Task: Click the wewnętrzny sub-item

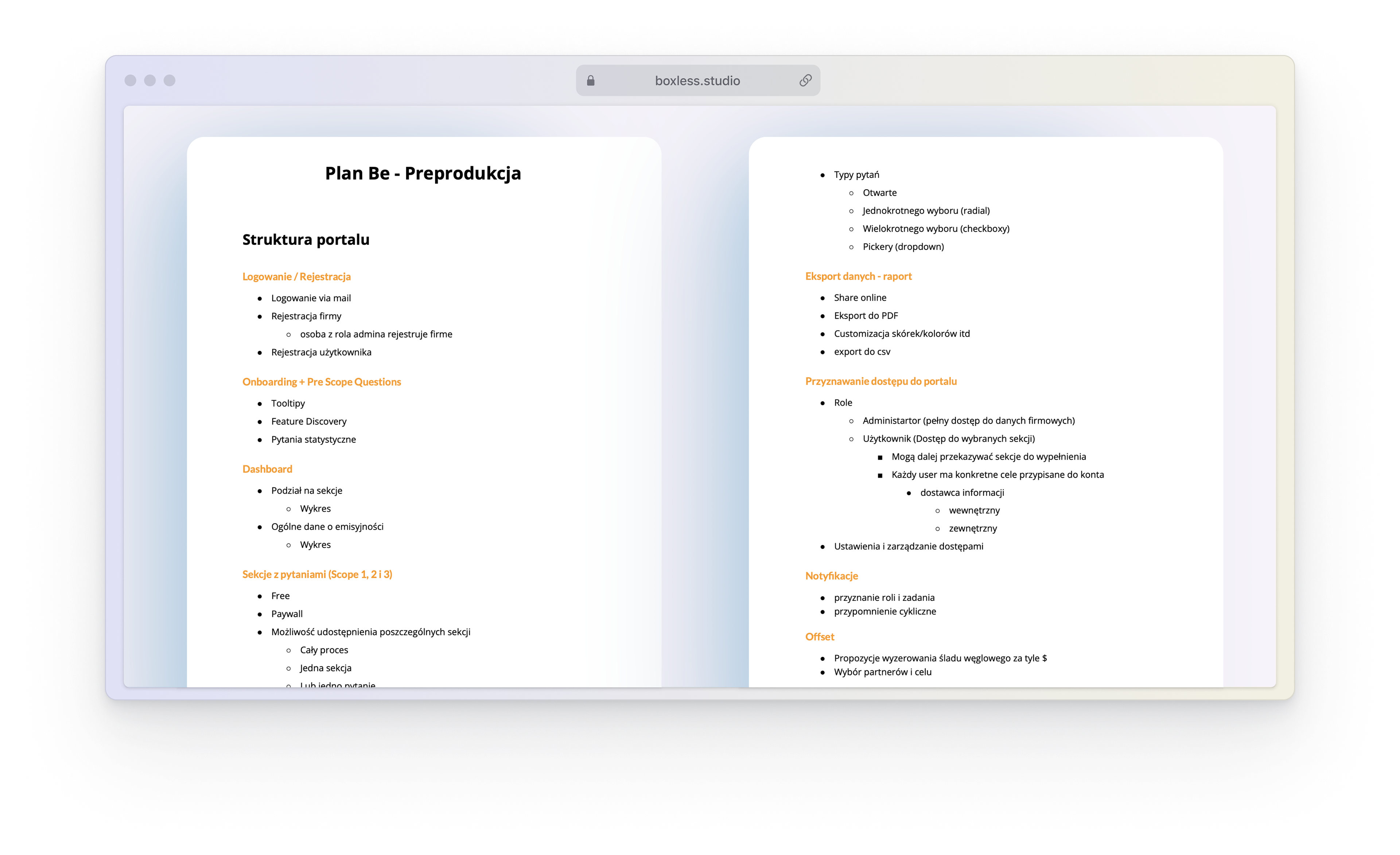Action: coord(974,511)
